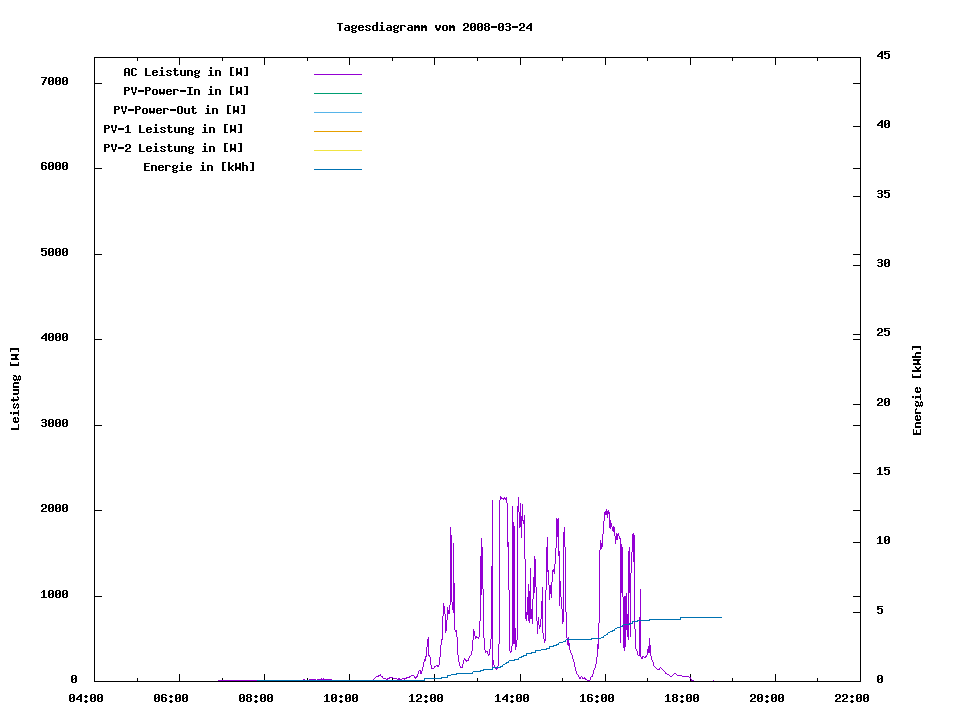Click the dark blue Energie legend line sample
The height and width of the screenshot is (720, 960).
point(337,169)
